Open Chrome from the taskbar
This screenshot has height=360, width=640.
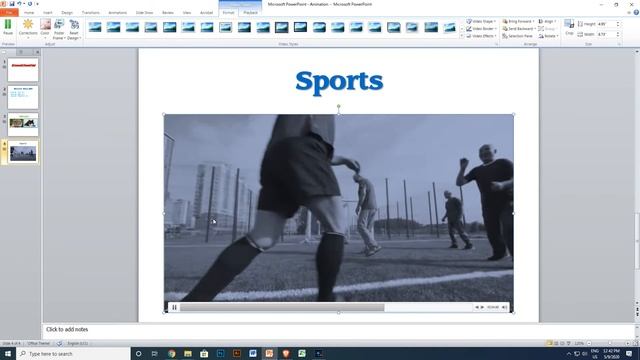[x=171, y=353]
